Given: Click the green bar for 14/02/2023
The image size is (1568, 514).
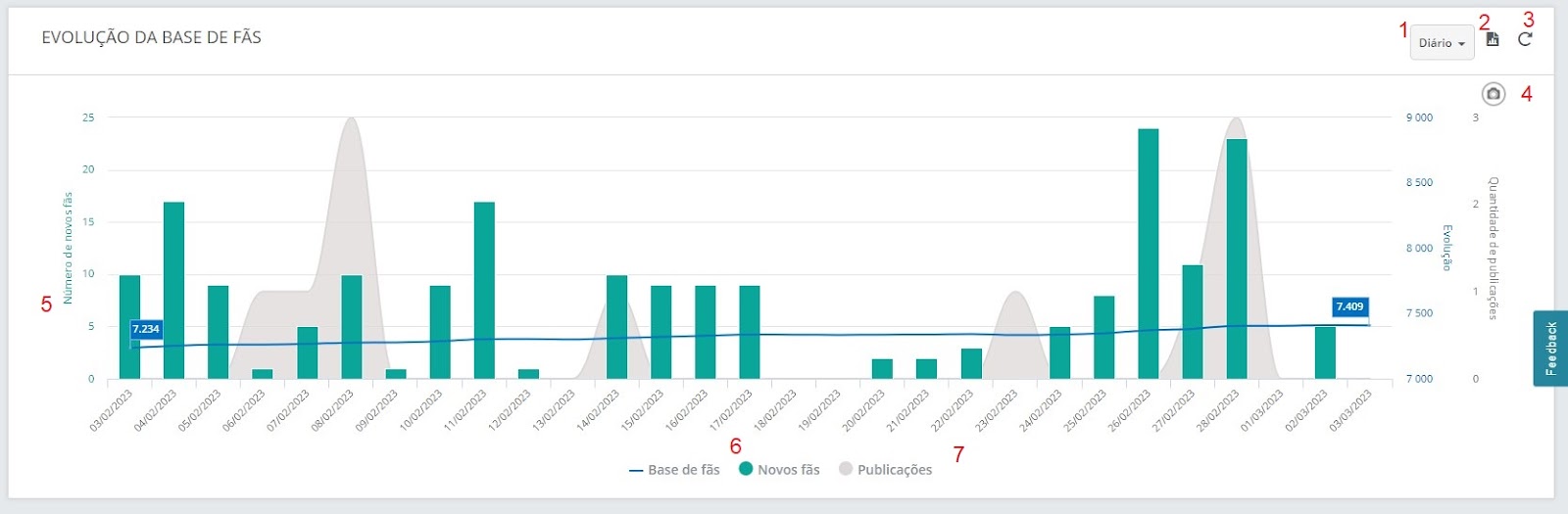Looking at the screenshot, I should click(617, 327).
